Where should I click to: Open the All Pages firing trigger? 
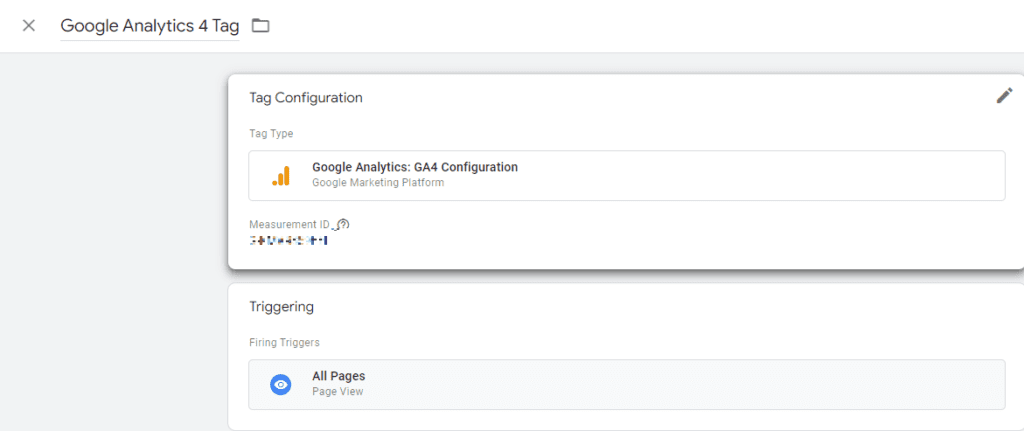[x=626, y=385]
